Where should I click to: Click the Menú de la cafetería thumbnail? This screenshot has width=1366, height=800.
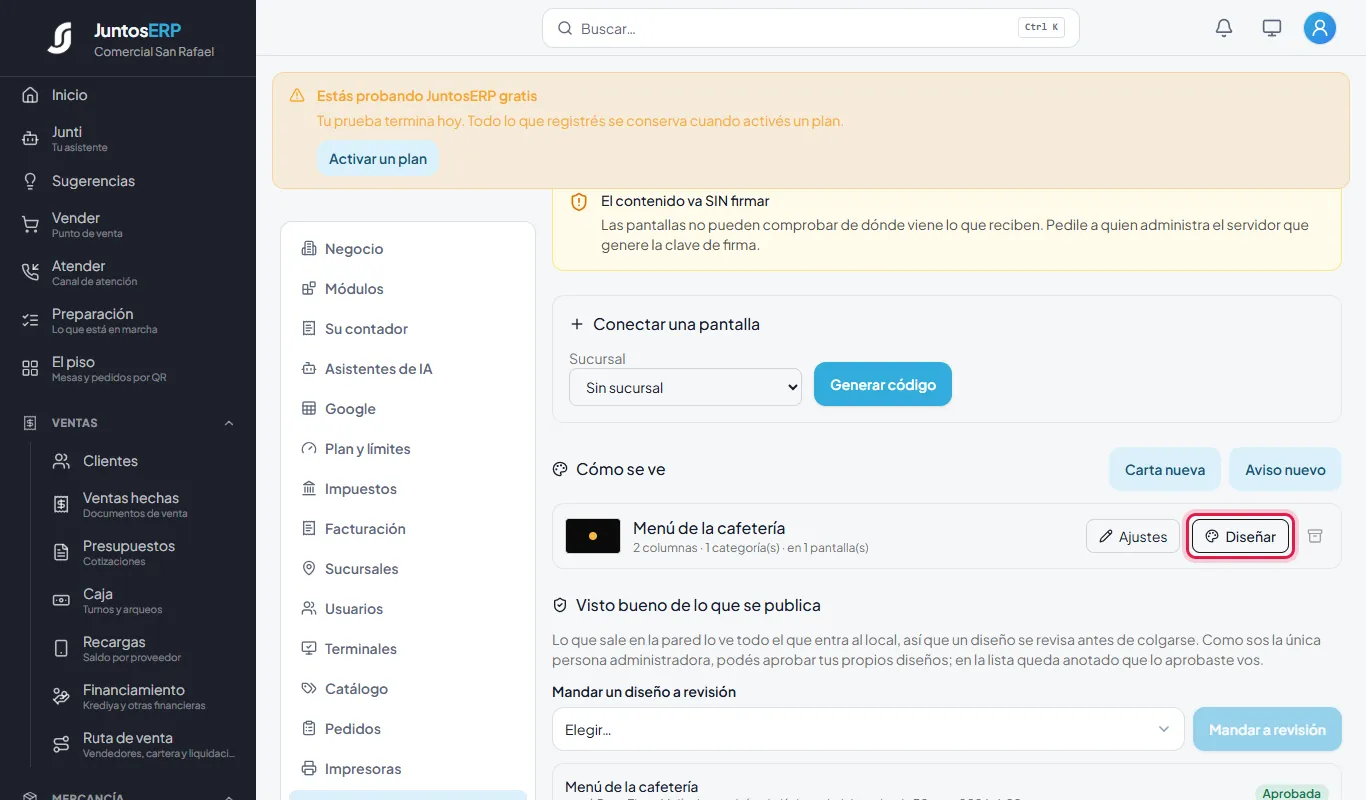[x=593, y=536]
